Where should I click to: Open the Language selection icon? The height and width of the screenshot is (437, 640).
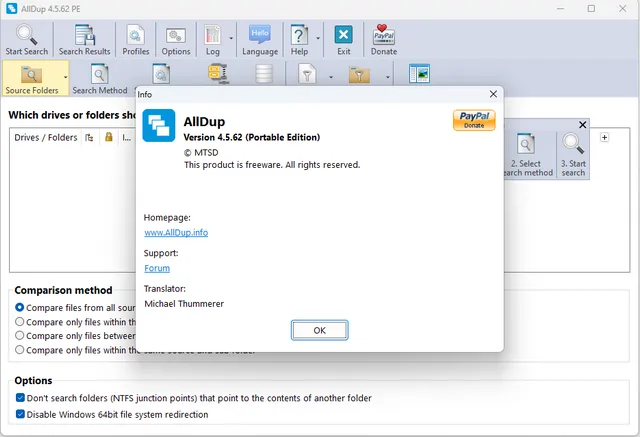pos(260,34)
